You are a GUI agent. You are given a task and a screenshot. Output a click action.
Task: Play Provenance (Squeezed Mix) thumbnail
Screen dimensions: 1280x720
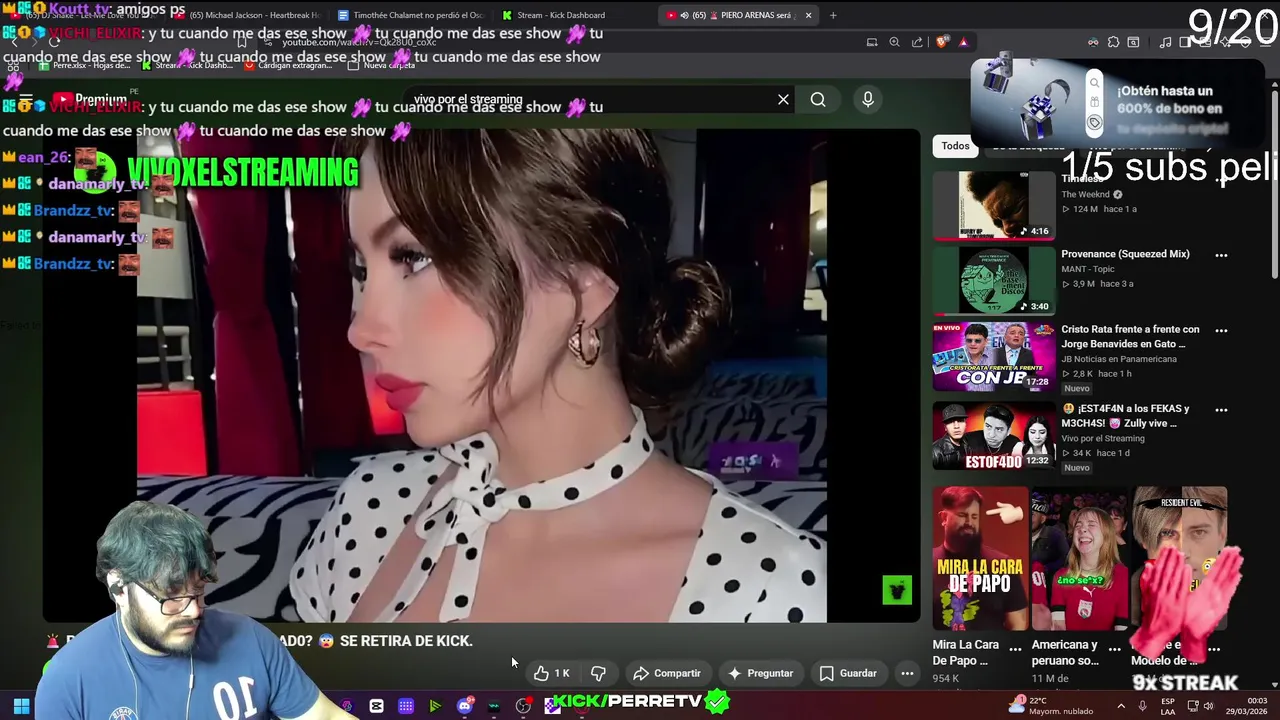[993, 281]
